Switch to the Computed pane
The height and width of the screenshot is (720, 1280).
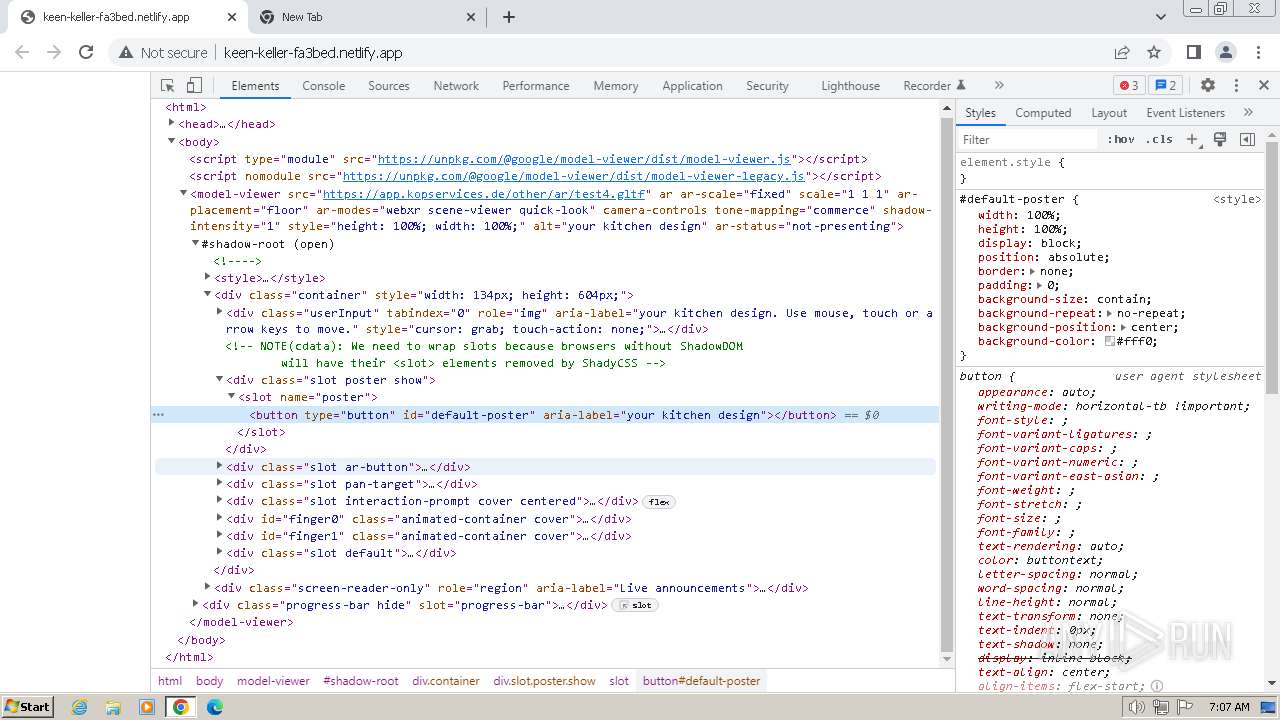(1043, 113)
